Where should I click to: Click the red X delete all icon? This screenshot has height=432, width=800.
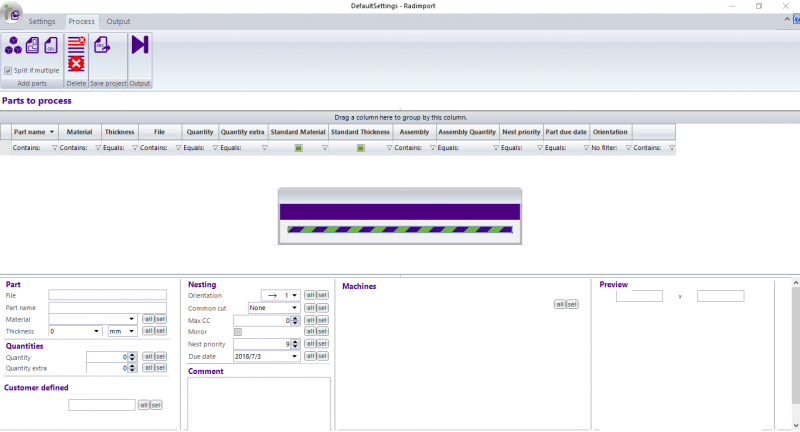76,65
